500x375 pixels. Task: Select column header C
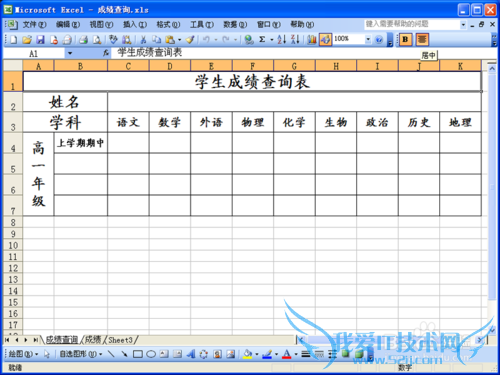(x=128, y=66)
